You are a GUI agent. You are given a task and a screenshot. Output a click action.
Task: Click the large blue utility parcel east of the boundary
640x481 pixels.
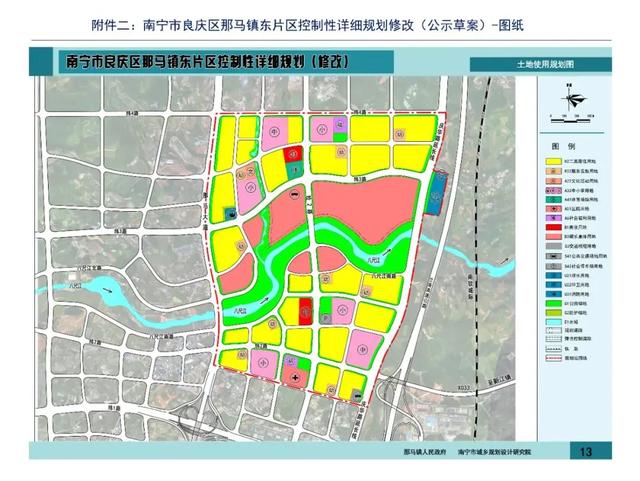pos(436,192)
